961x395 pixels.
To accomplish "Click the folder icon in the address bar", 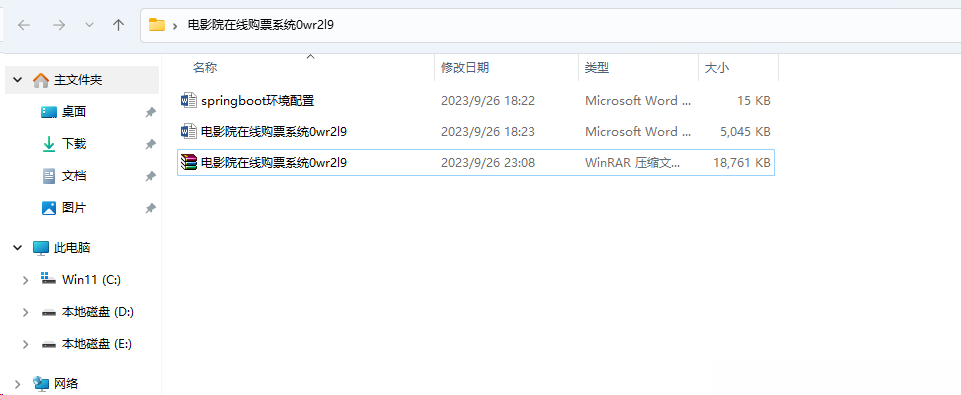I will [x=158, y=25].
